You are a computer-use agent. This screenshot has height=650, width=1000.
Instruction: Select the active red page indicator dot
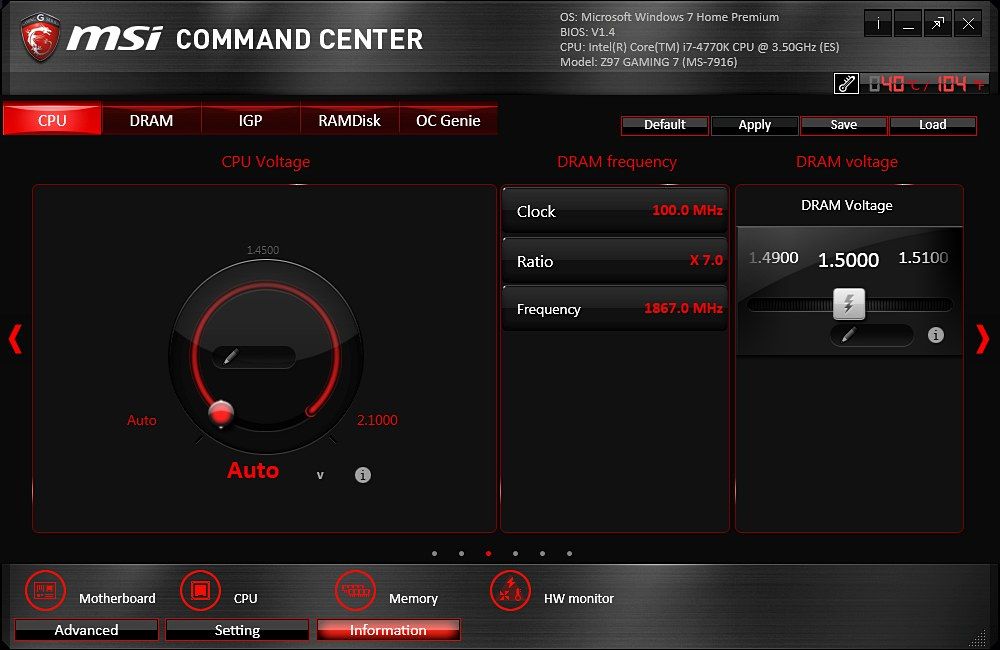pos(489,554)
